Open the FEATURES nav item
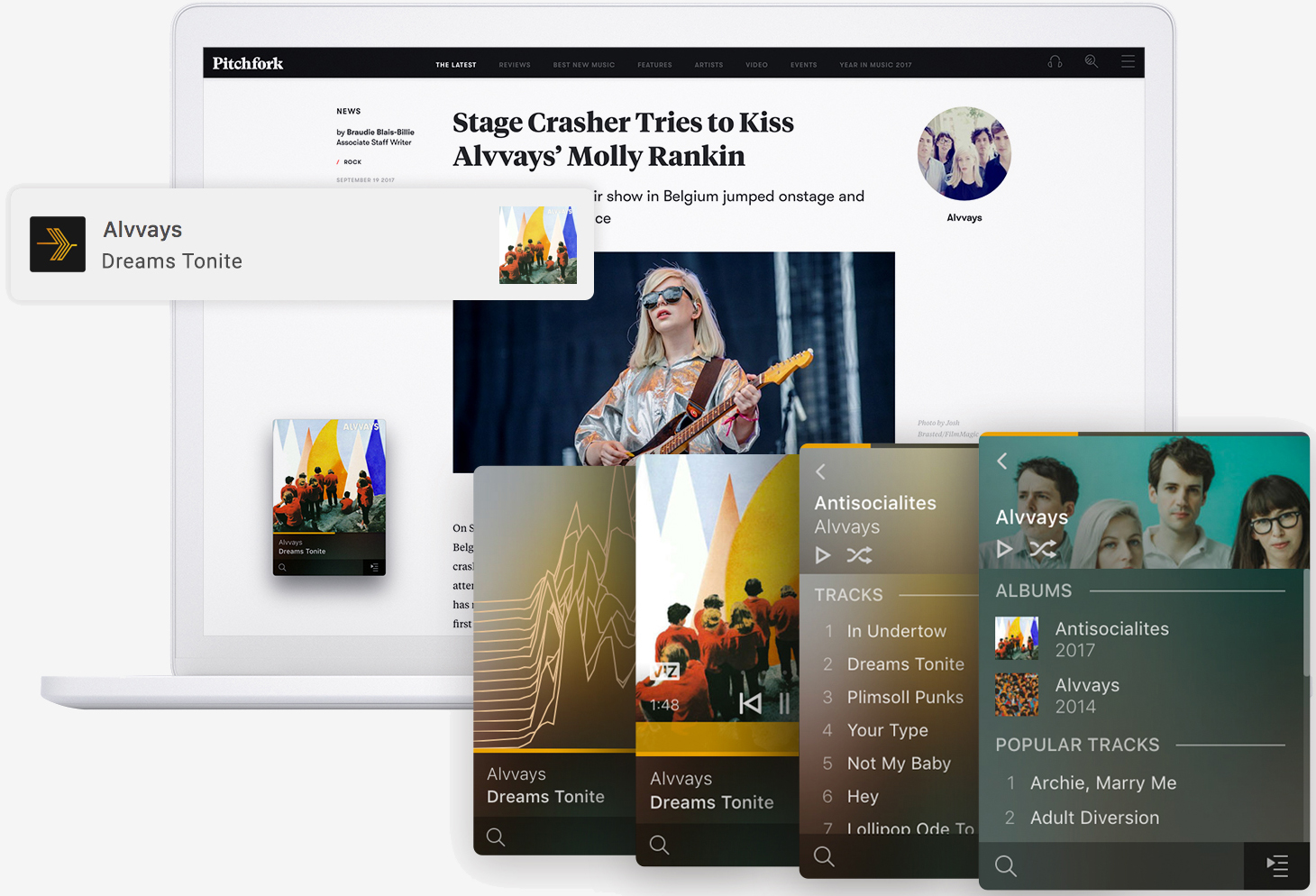The width and height of the screenshot is (1316, 896). click(654, 65)
